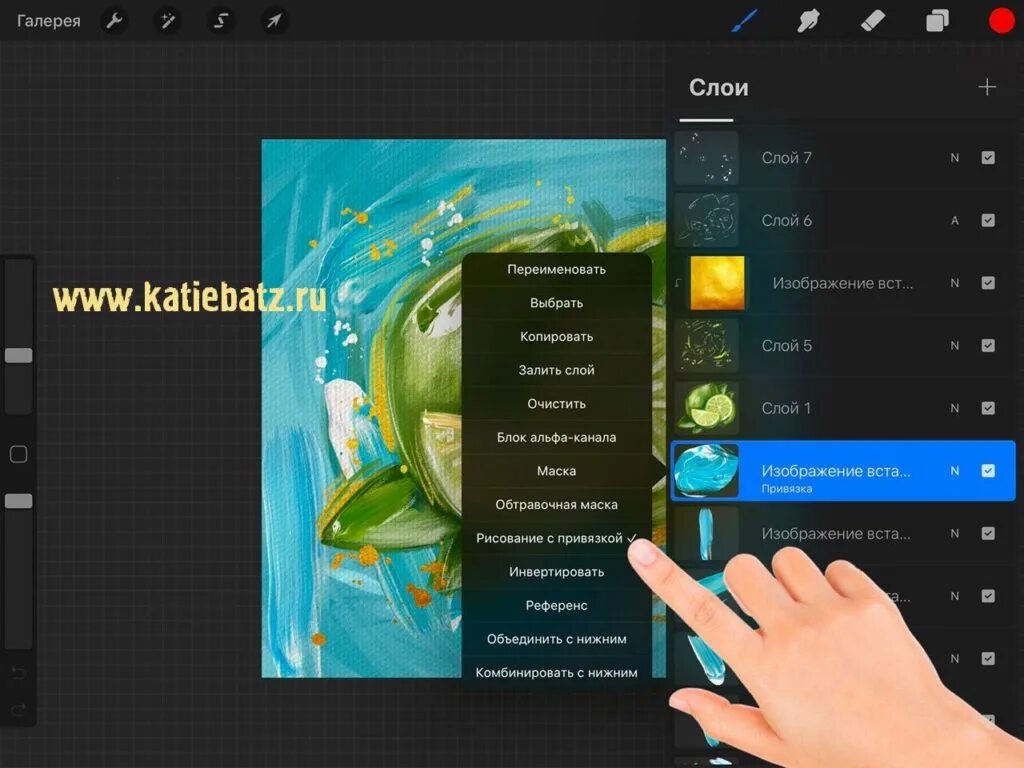This screenshot has height=768, width=1024.
Task: Tap selected blue paint layer thumbnail
Action: [x=706, y=471]
